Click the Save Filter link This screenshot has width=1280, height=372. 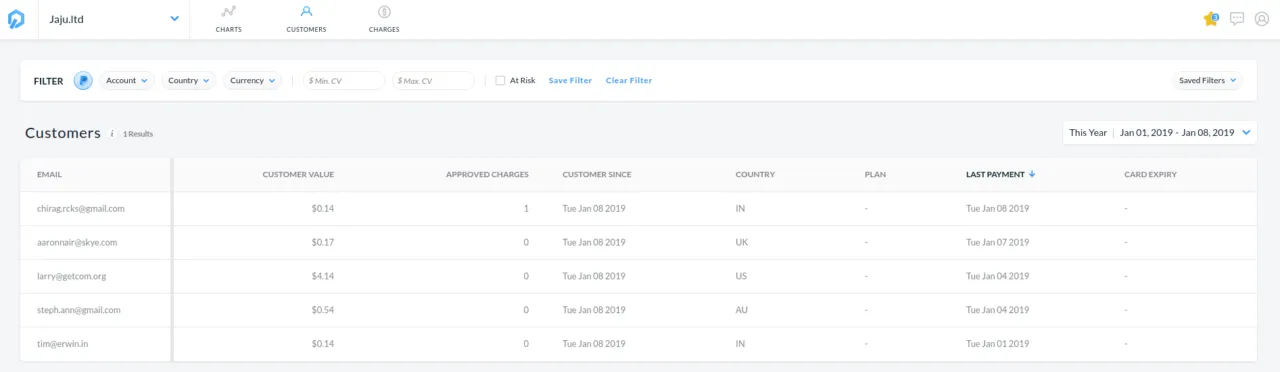tap(570, 81)
